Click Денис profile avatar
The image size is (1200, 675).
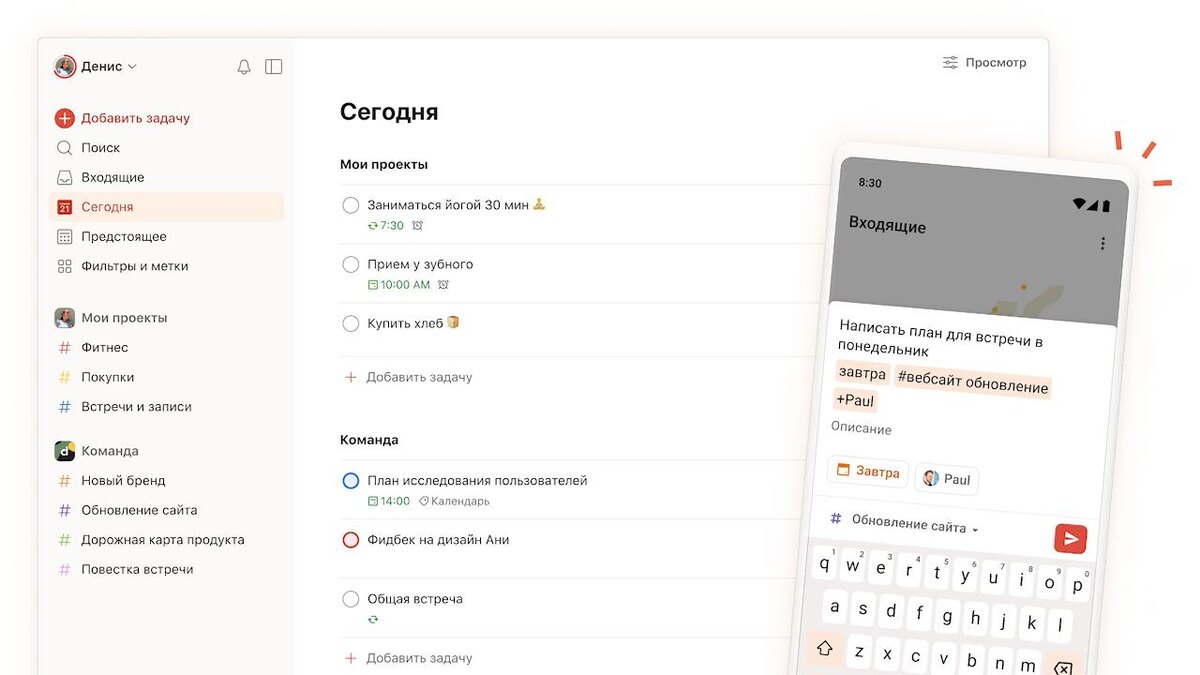tap(65, 67)
